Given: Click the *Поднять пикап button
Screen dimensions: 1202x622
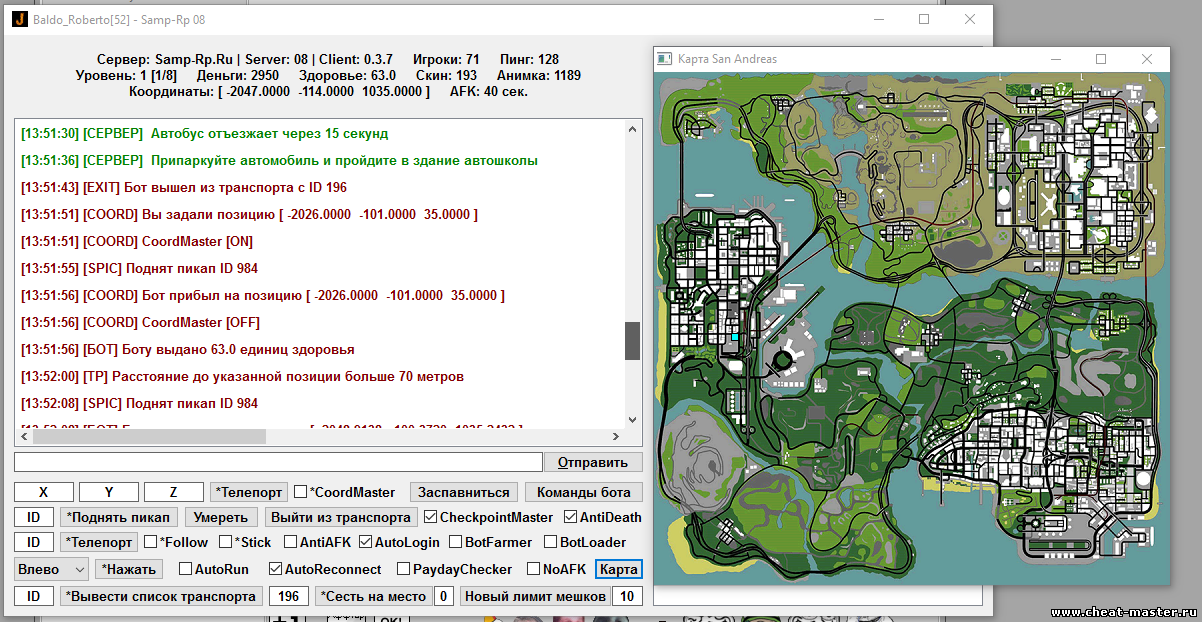Looking at the screenshot, I should 119,517.
